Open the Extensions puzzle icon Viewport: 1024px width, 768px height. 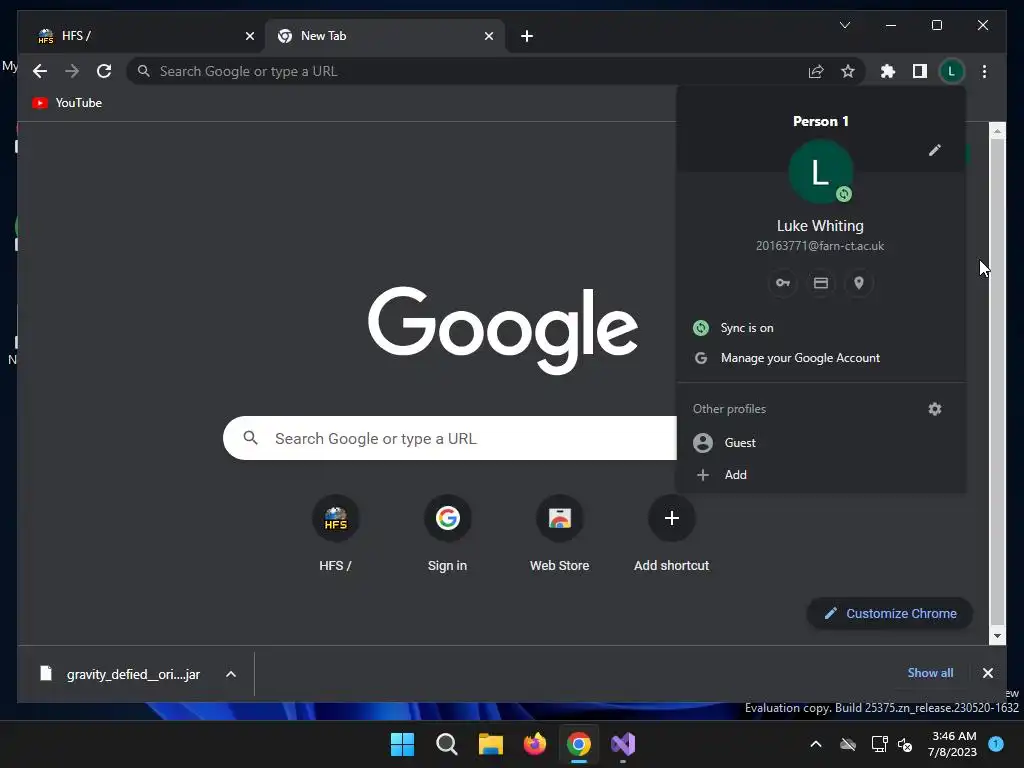click(x=888, y=71)
